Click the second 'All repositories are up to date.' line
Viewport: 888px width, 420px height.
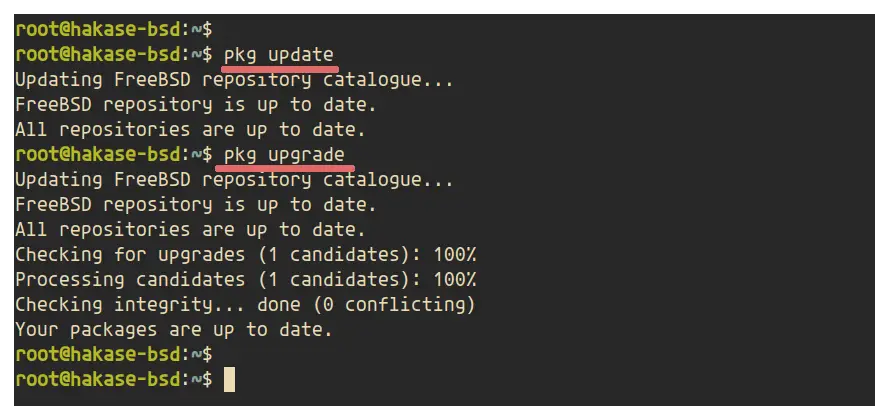pyautogui.click(x=190, y=229)
